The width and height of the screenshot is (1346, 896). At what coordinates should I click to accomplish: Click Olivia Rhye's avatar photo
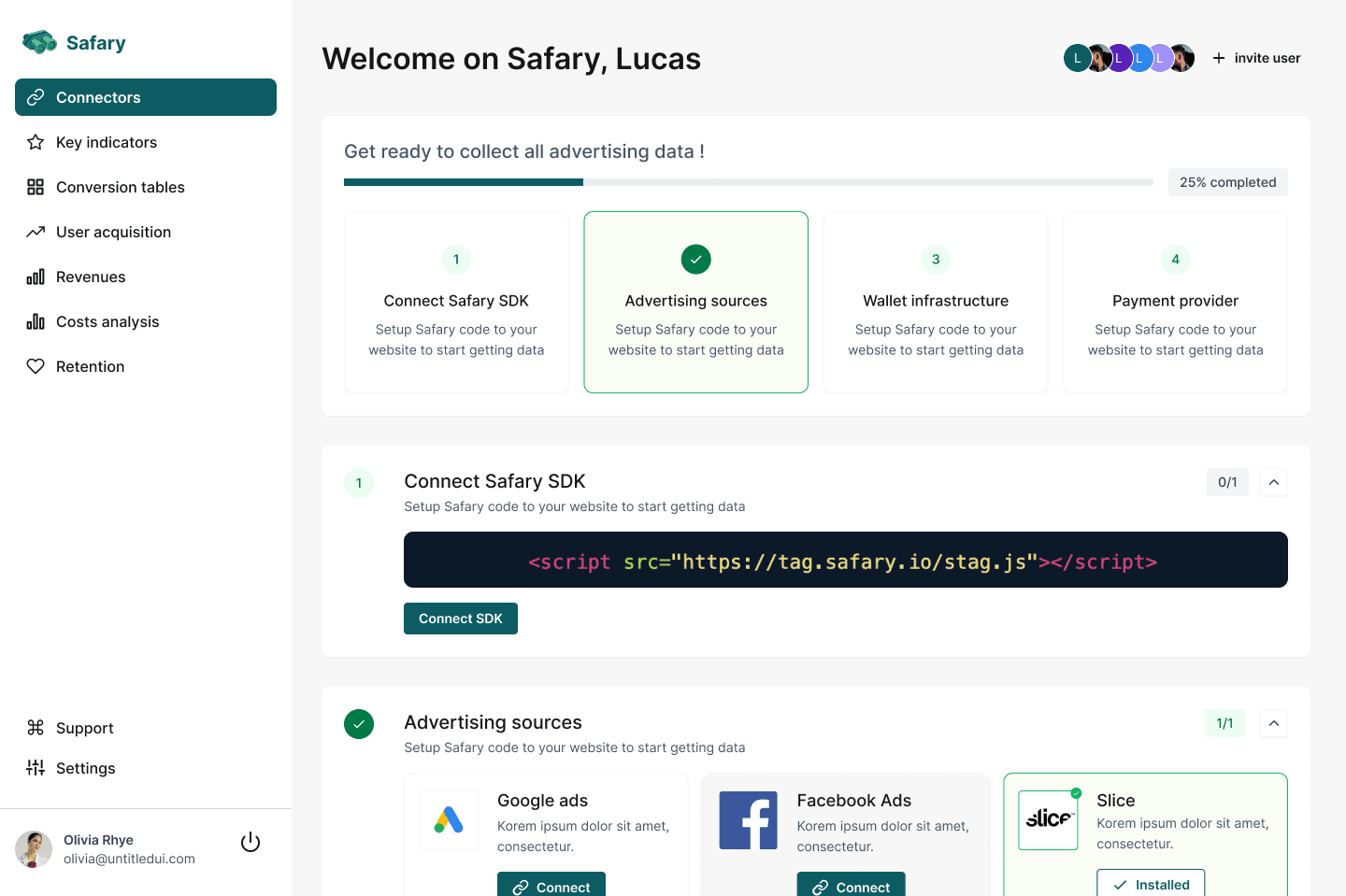click(34, 849)
